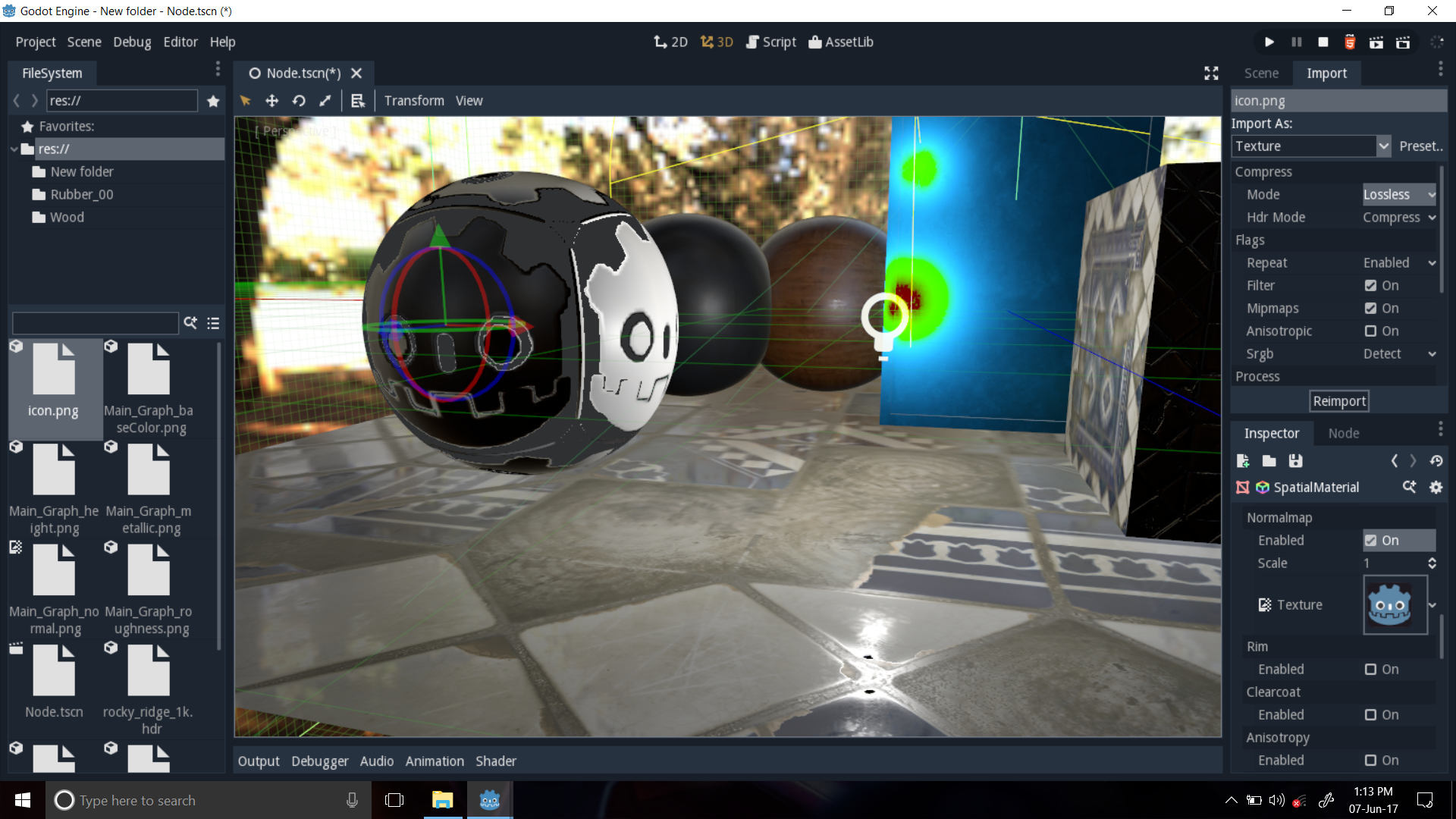Enable Rim lighting in SpatialMaterial
This screenshot has width=1456, height=819.
[x=1370, y=669]
